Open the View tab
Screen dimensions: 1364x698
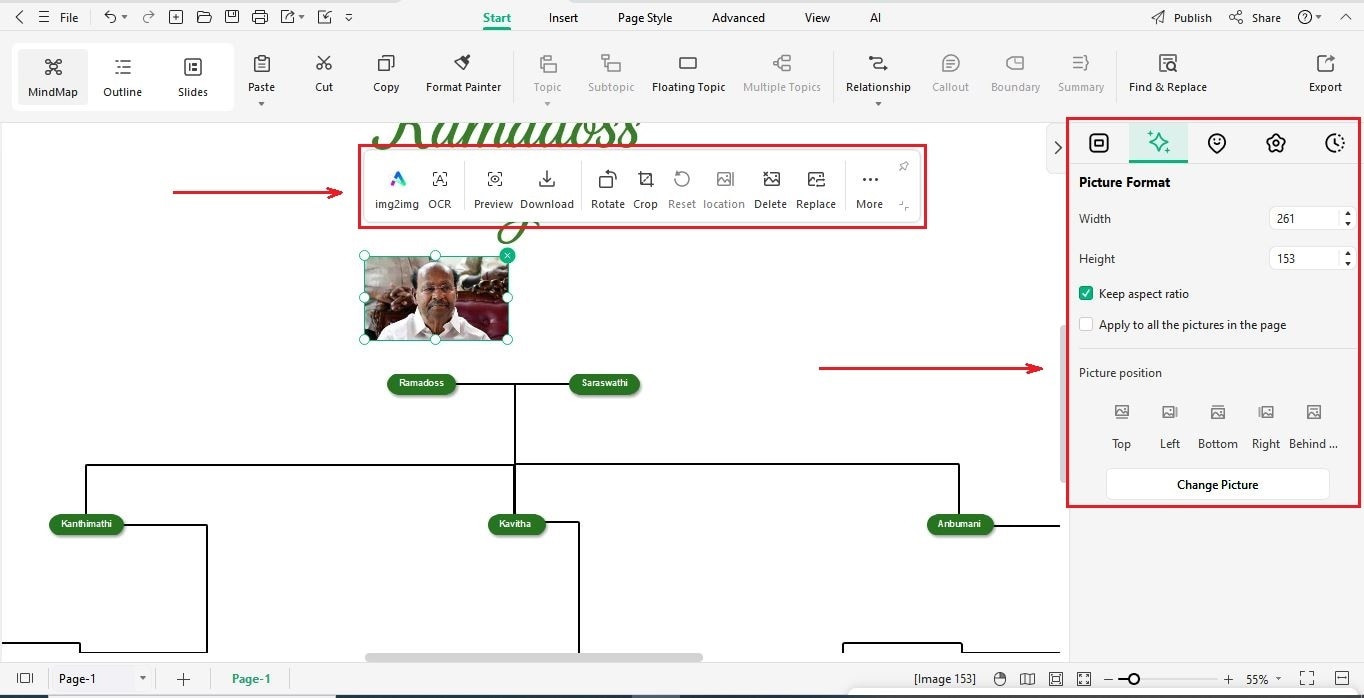pos(817,18)
